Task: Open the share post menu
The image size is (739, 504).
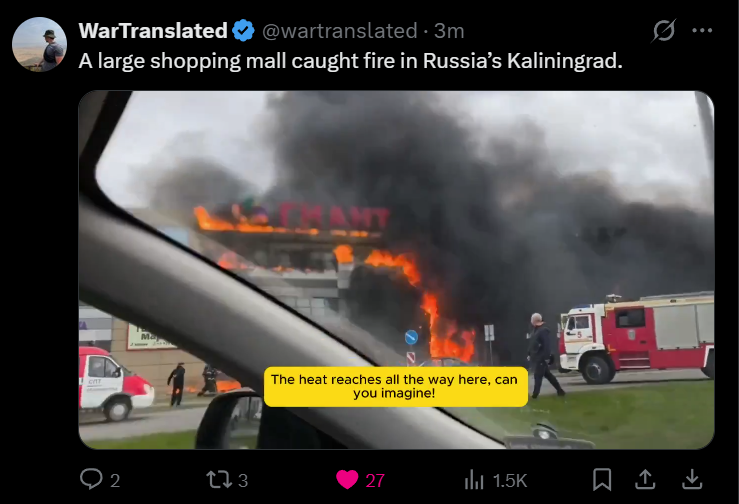Action: click(645, 480)
